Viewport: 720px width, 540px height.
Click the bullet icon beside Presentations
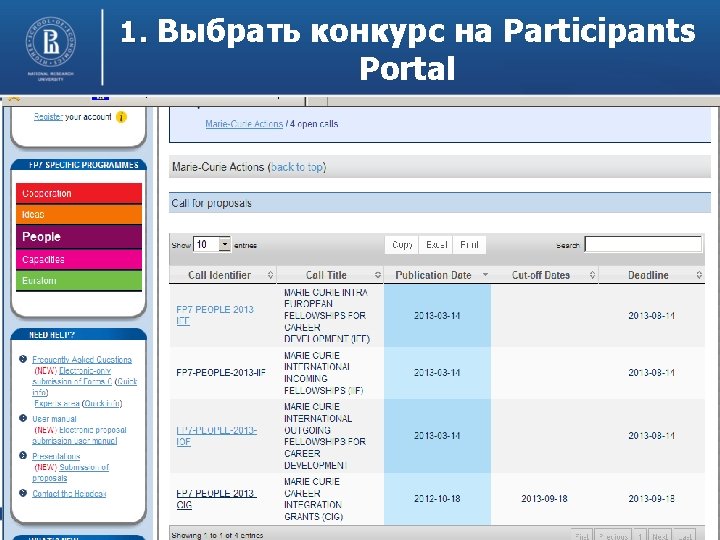pos(23,456)
